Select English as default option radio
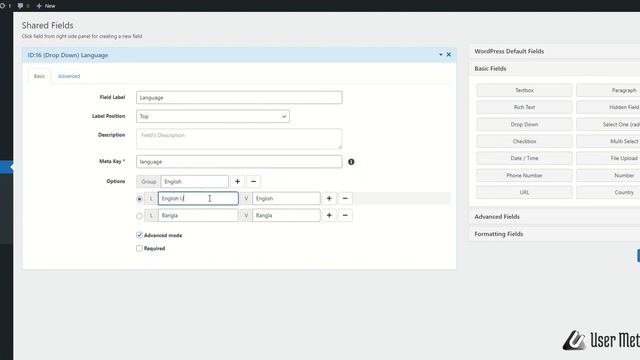The image size is (640, 360). (x=140, y=199)
